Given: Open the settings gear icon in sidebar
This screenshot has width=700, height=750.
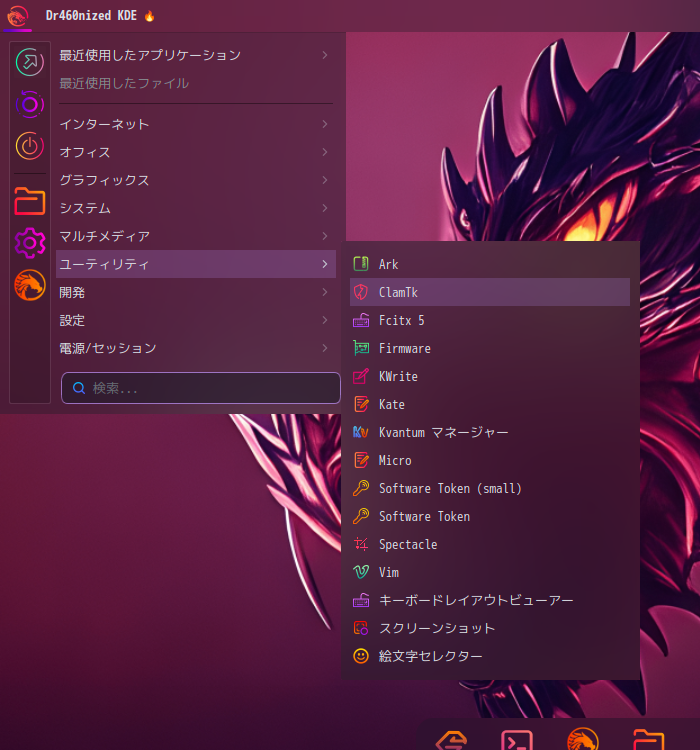Looking at the screenshot, I should click(x=30, y=243).
